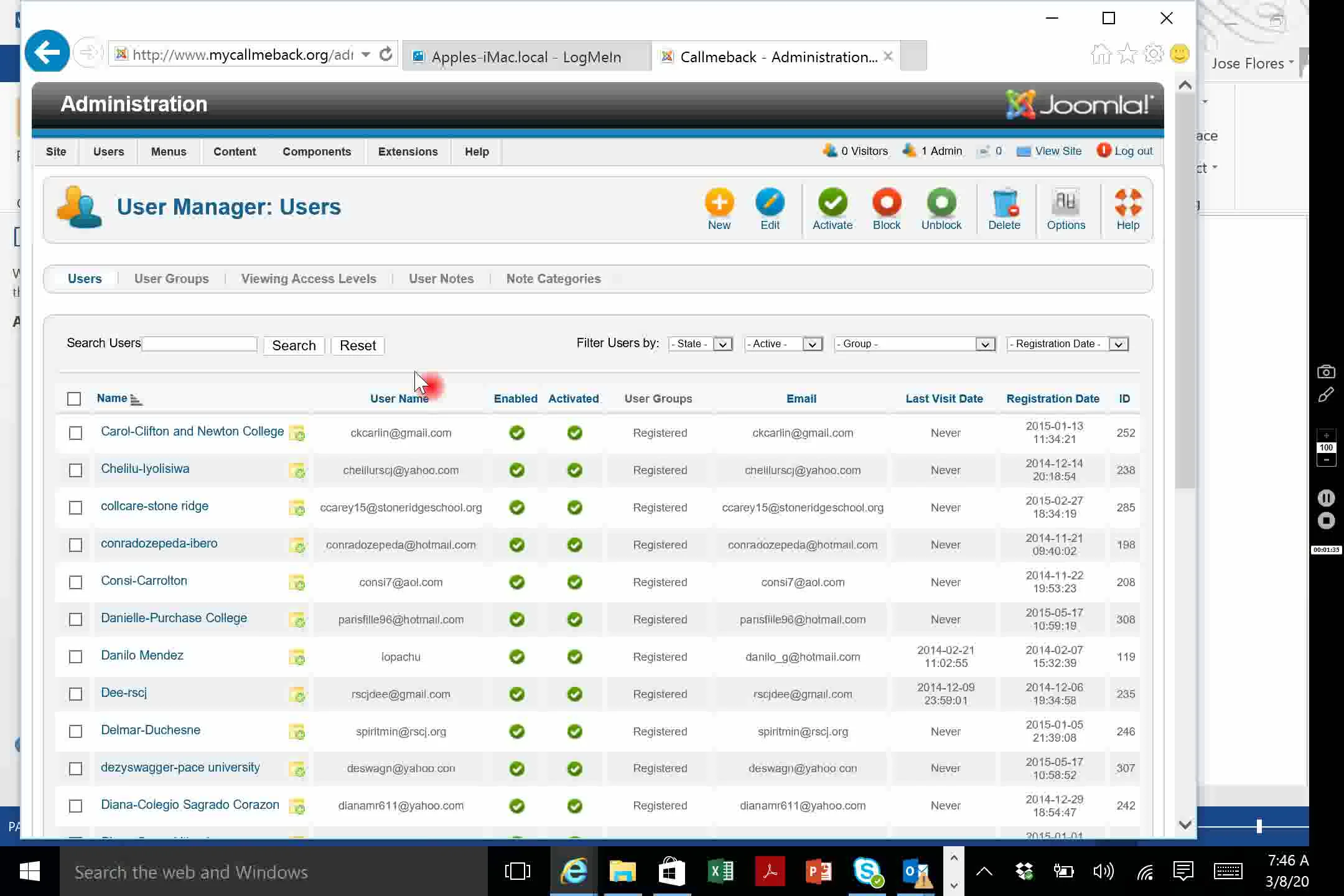This screenshot has width=1344, height=896.
Task: Open the Help lifebuoy toolbar icon
Action: 1127,203
